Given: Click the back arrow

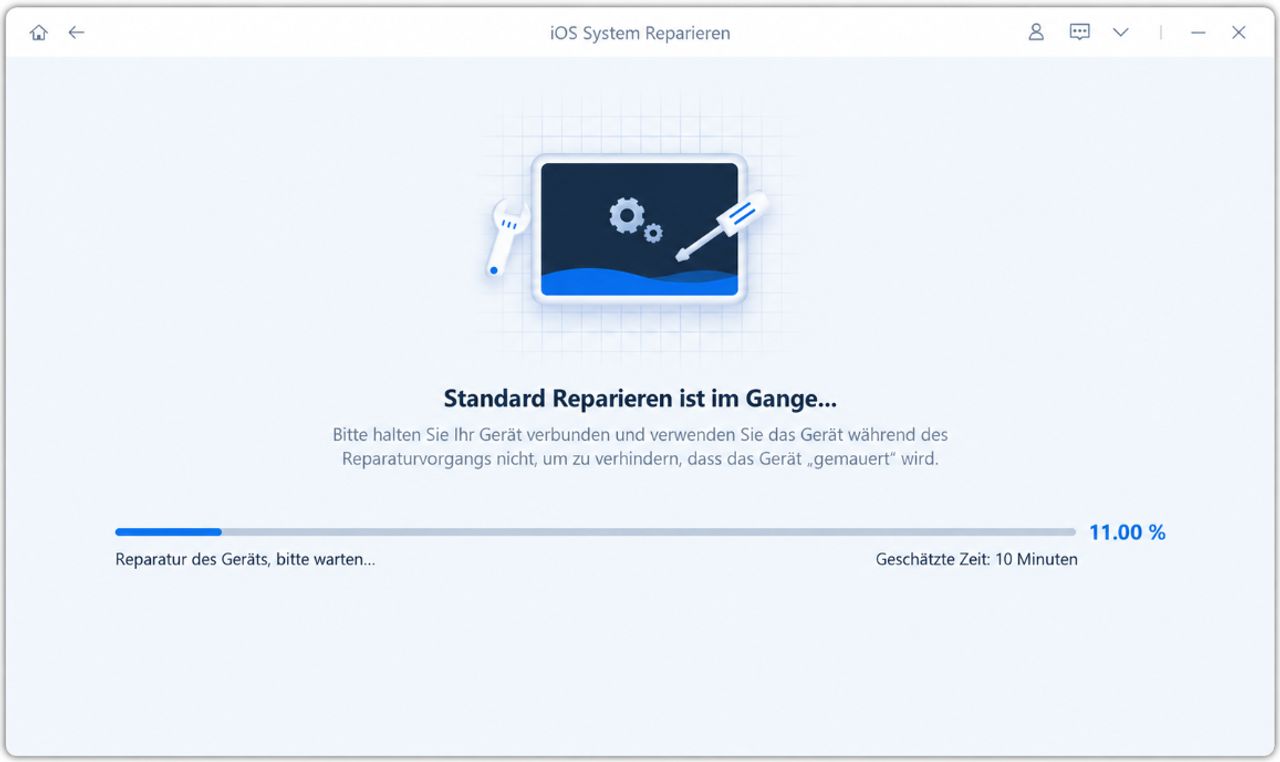Looking at the screenshot, I should click(x=76, y=33).
